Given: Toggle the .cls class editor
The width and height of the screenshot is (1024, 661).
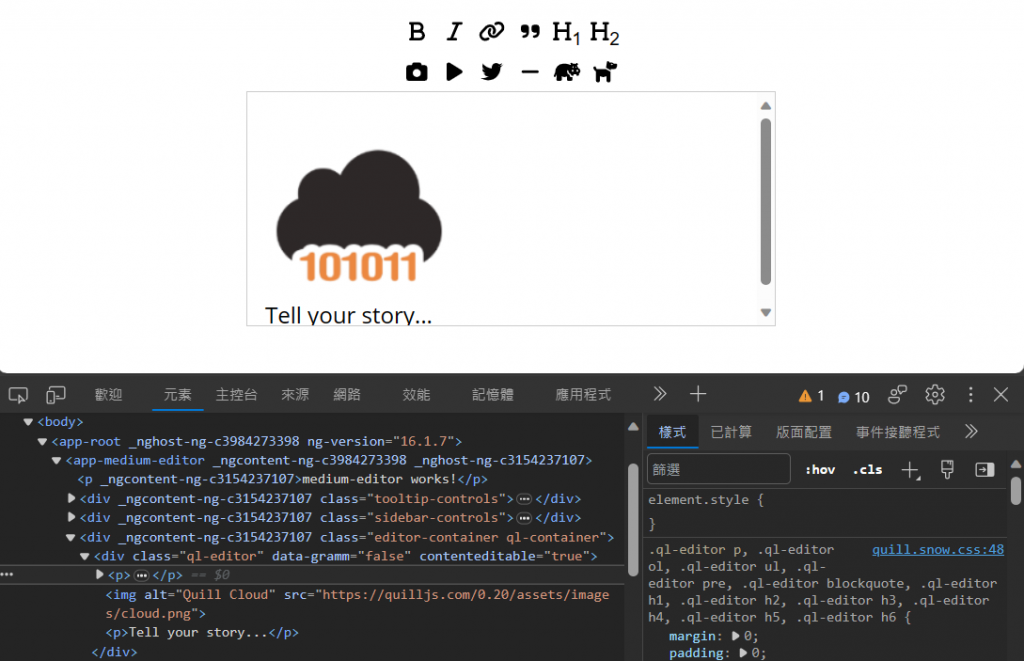Looking at the screenshot, I should (x=867, y=470).
